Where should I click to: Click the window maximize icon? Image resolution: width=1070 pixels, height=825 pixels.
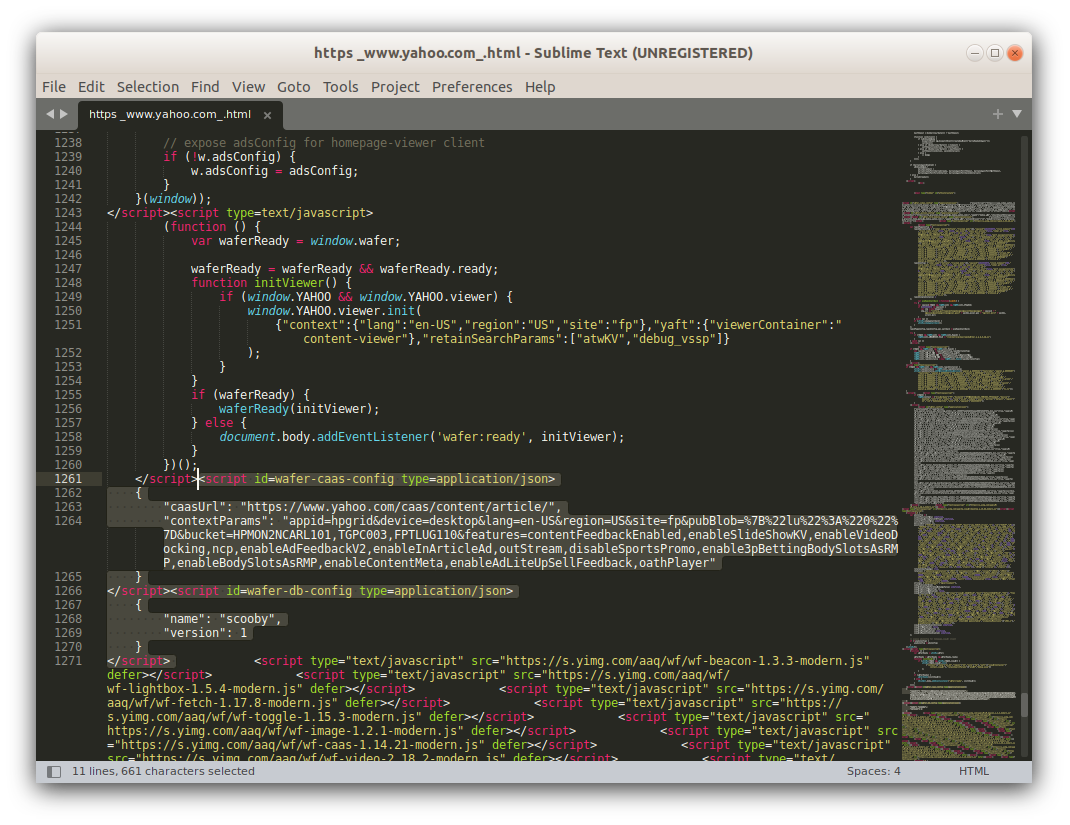click(992, 52)
